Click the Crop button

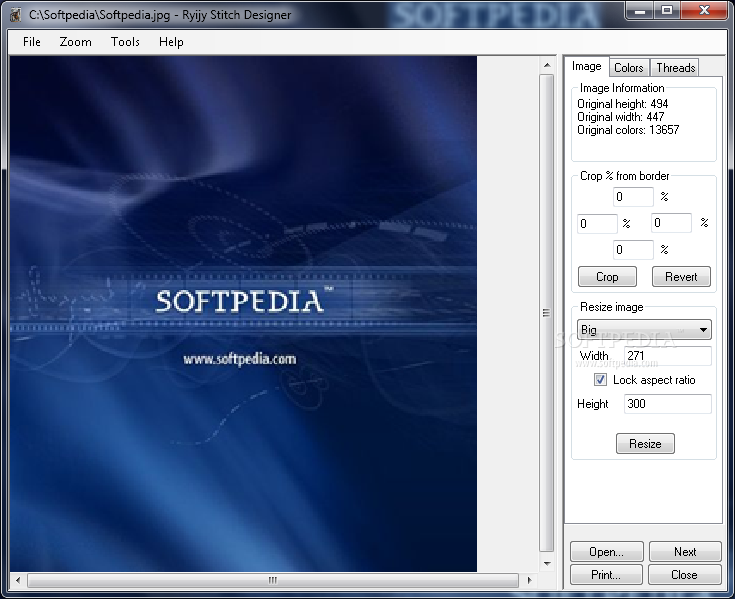pos(607,277)
